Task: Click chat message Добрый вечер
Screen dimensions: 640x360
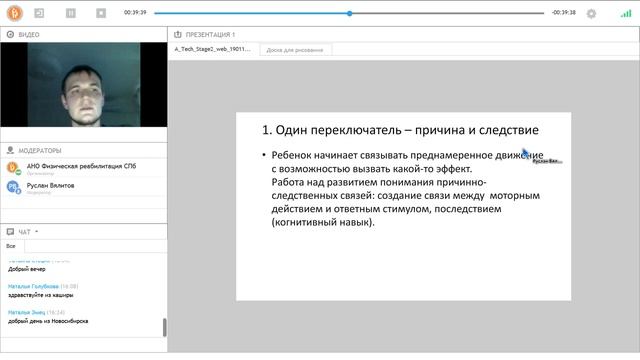Action: (x=27, y=269)
